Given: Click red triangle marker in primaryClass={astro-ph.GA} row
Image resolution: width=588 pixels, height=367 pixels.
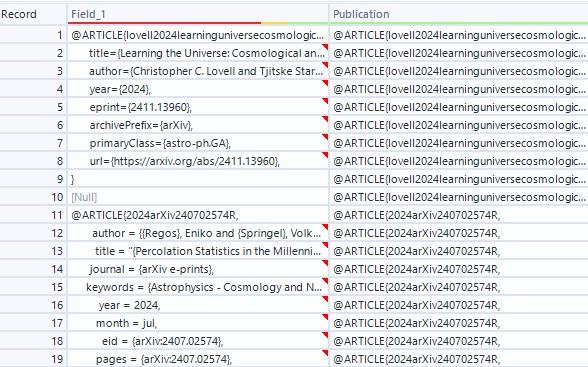Looking at the screenshot, I should 325,137.
